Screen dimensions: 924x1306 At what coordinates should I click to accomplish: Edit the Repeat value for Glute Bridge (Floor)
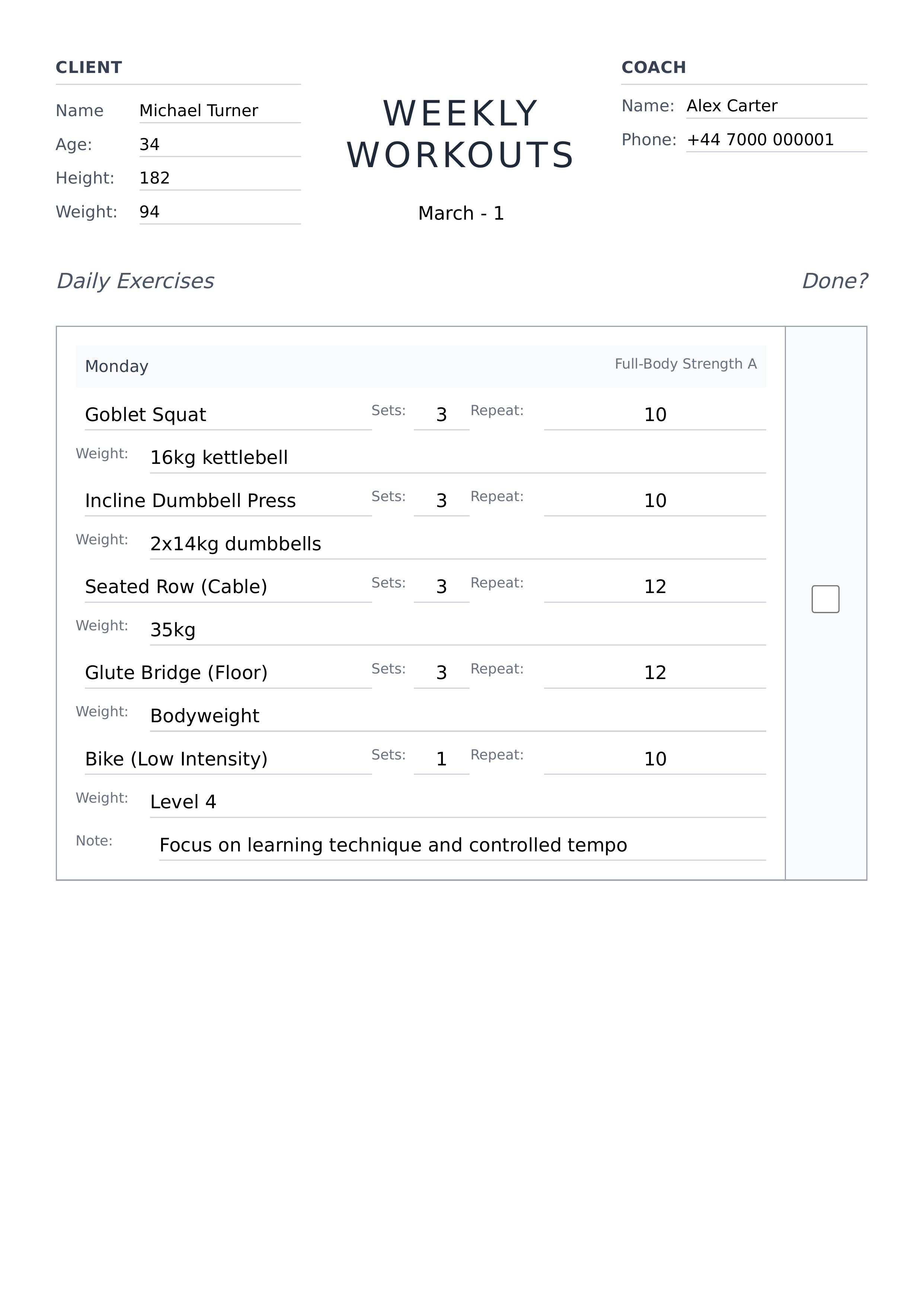click(654, 673)
